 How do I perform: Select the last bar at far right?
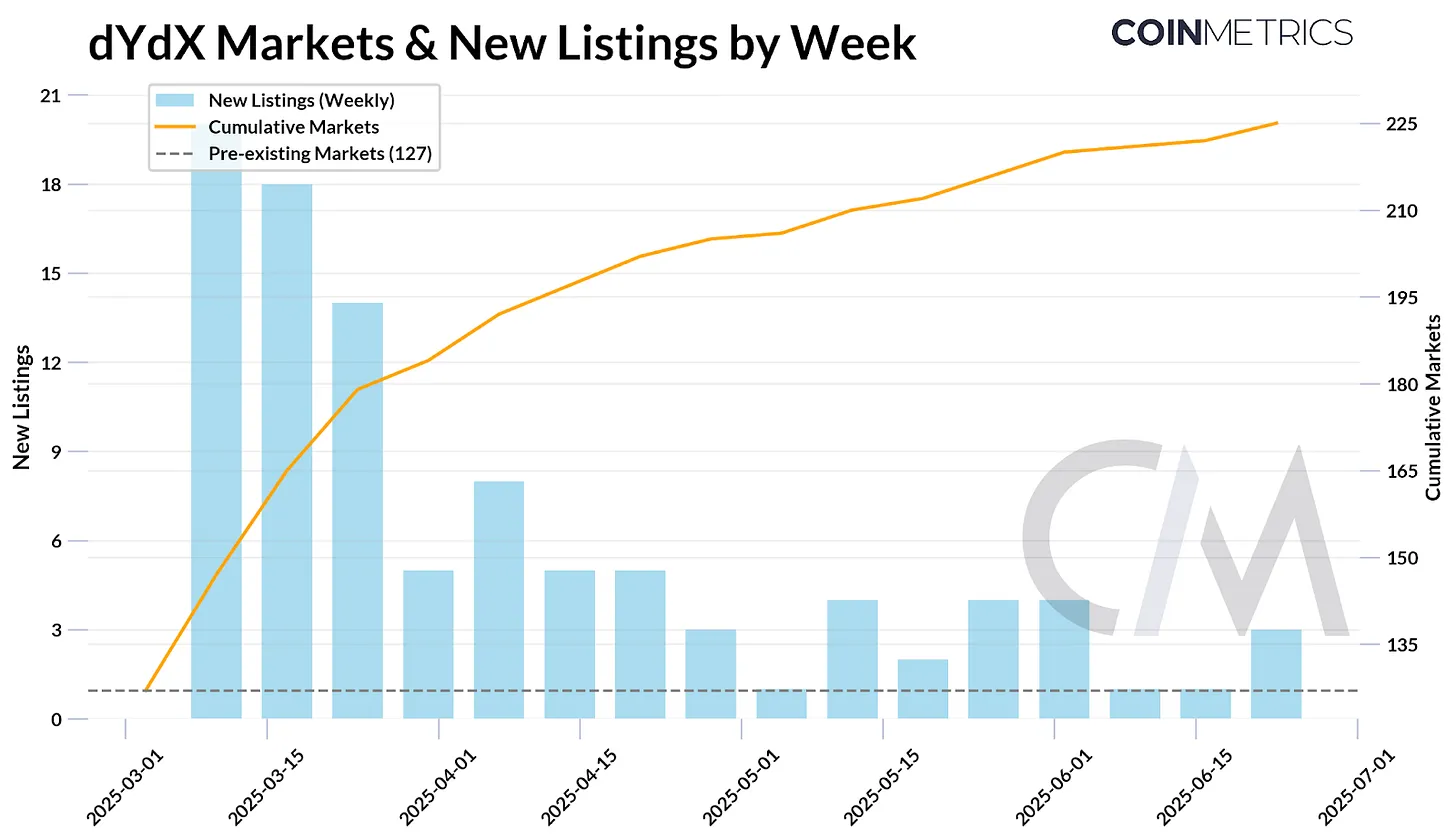(x=1276, y=673)
